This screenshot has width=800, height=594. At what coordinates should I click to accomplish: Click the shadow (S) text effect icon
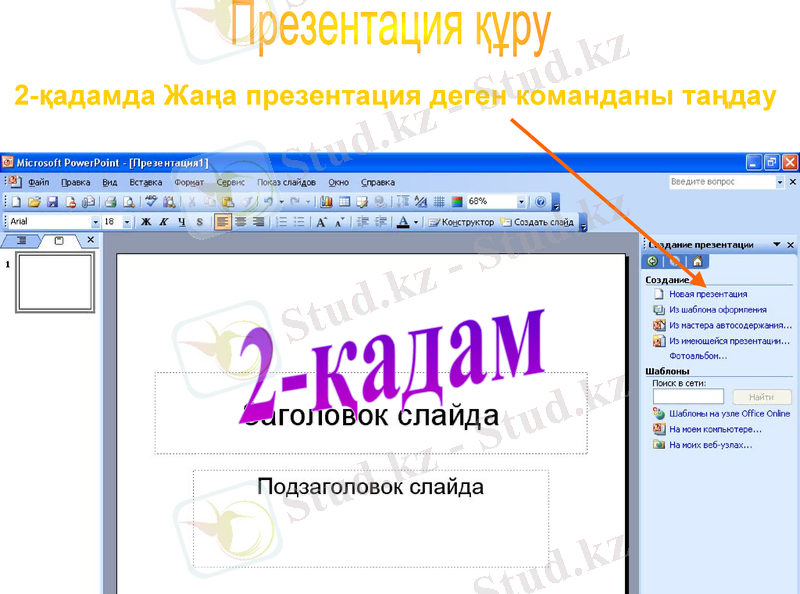click(x=200, y=221)
